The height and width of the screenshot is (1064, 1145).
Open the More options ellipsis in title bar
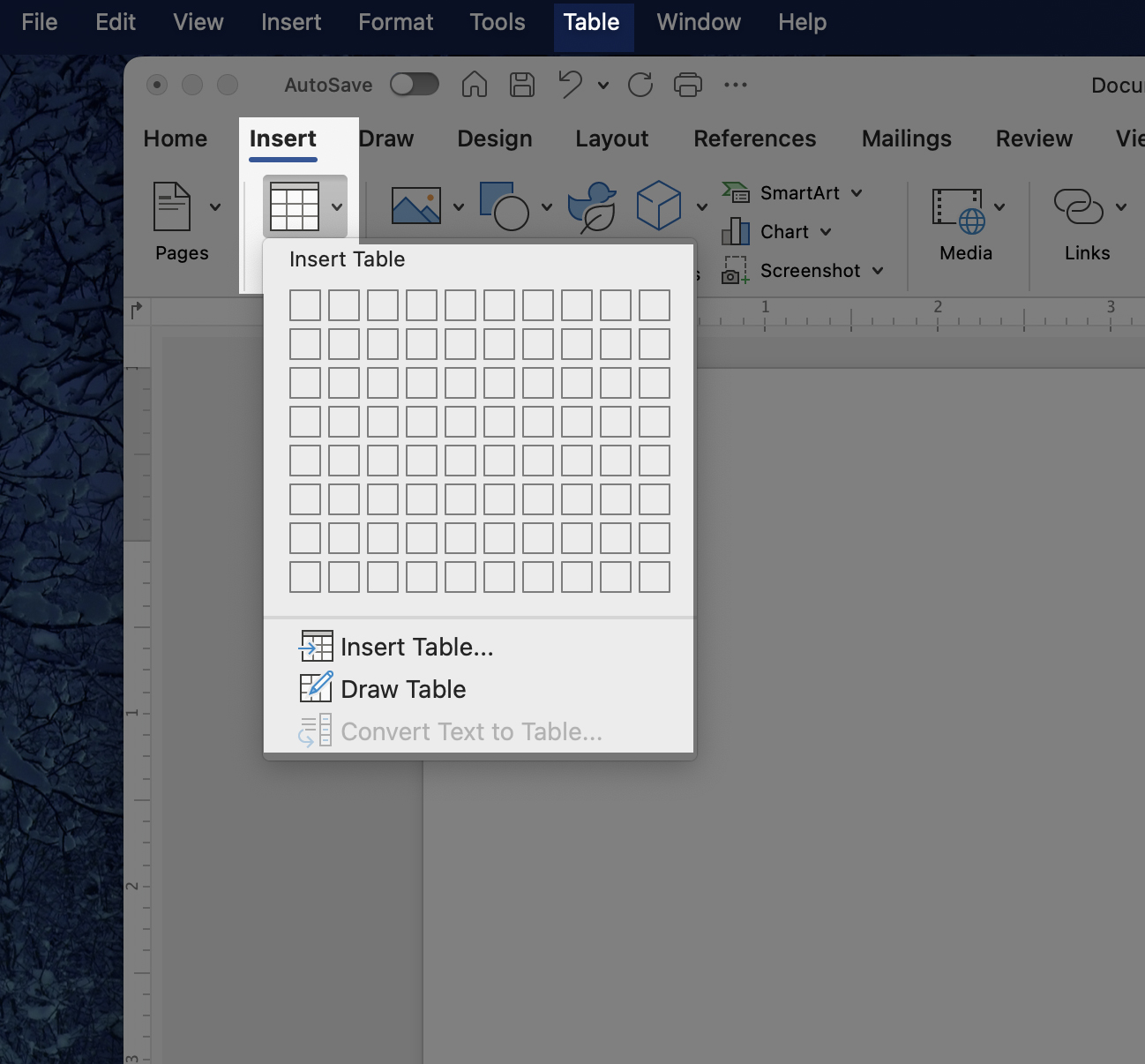click(735, 85)
